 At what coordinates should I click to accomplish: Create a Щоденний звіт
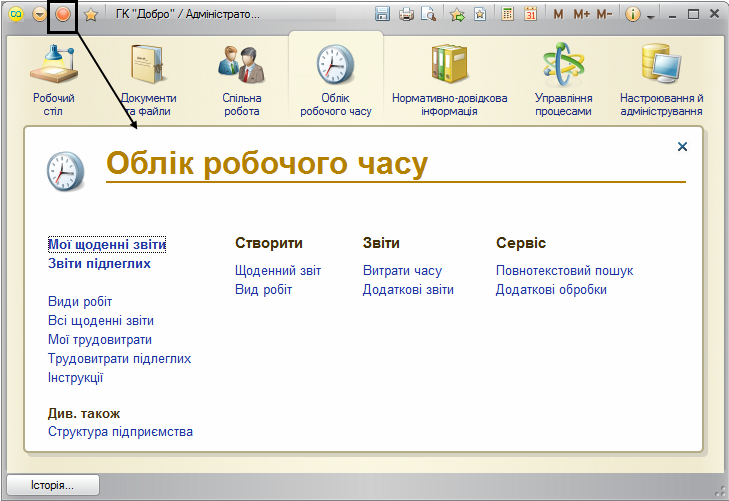(278, 270)
